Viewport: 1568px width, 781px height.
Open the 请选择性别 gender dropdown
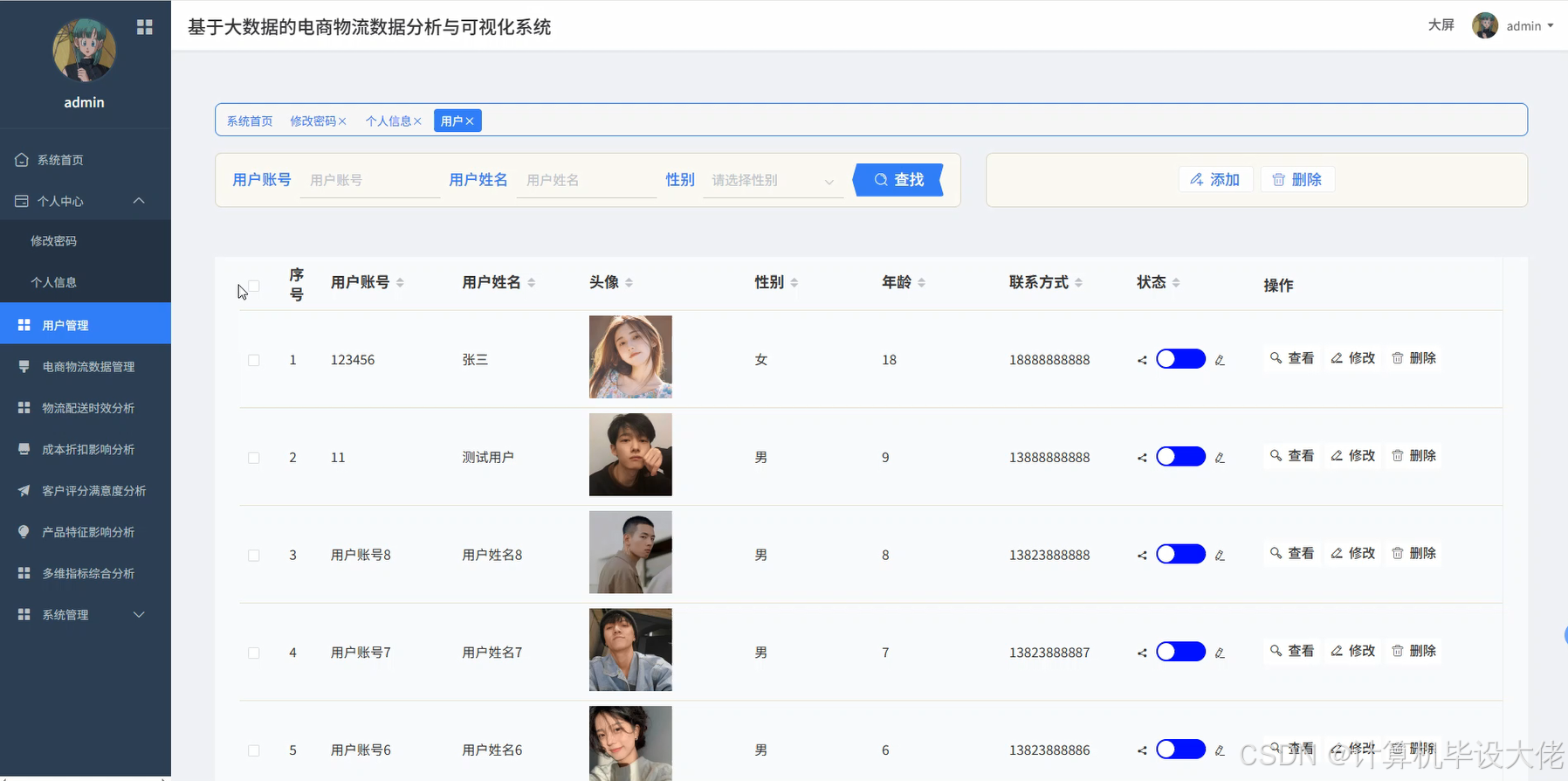point(774,180)
